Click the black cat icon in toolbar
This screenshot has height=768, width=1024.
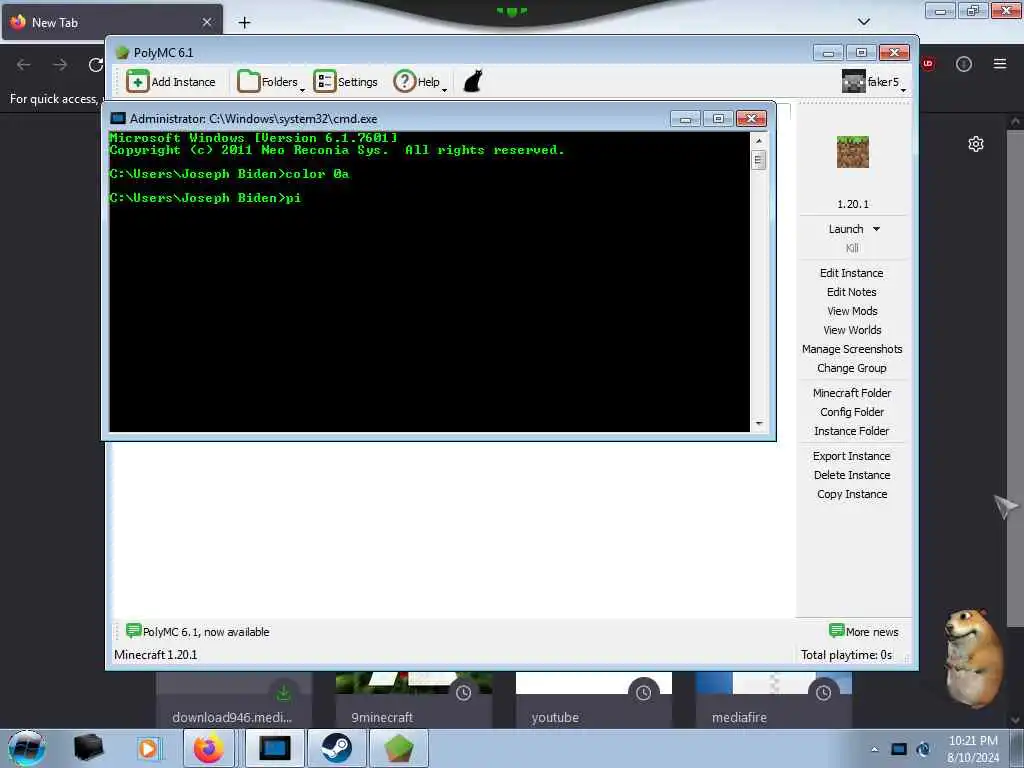point(473,82)
